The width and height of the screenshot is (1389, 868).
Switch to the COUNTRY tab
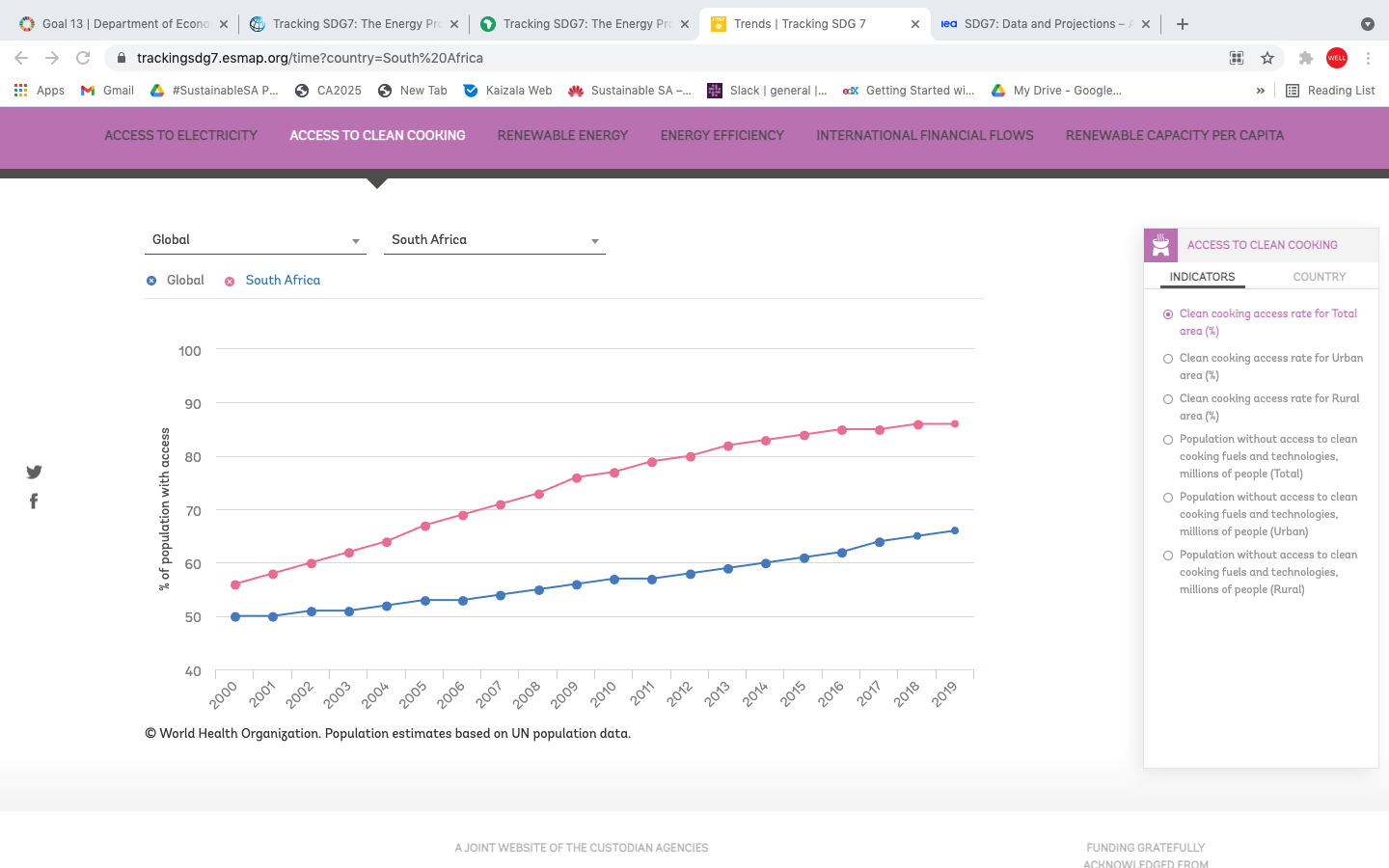point(1319,277)
